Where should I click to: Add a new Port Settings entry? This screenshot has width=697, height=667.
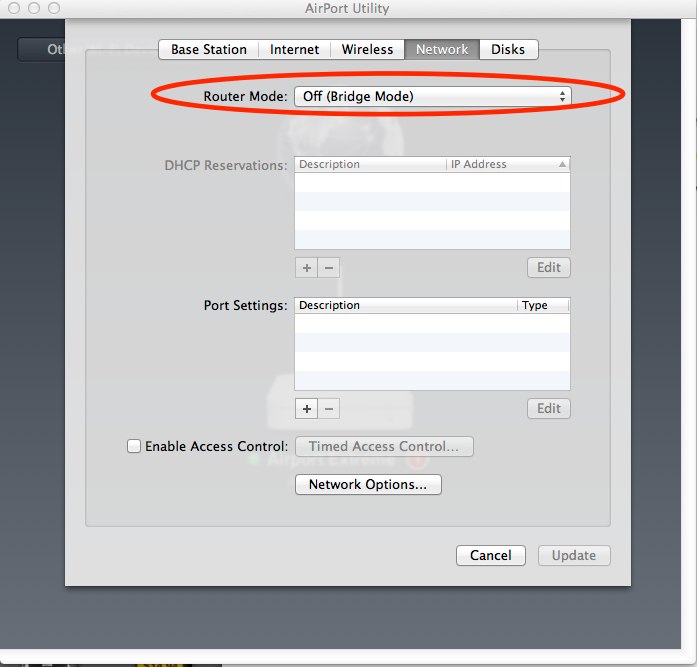coord(307,408)
